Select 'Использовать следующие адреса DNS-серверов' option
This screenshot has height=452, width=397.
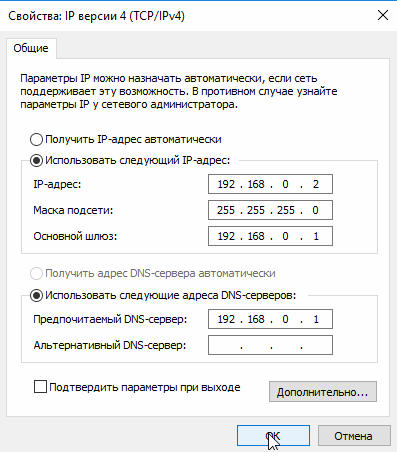[36, 295]
